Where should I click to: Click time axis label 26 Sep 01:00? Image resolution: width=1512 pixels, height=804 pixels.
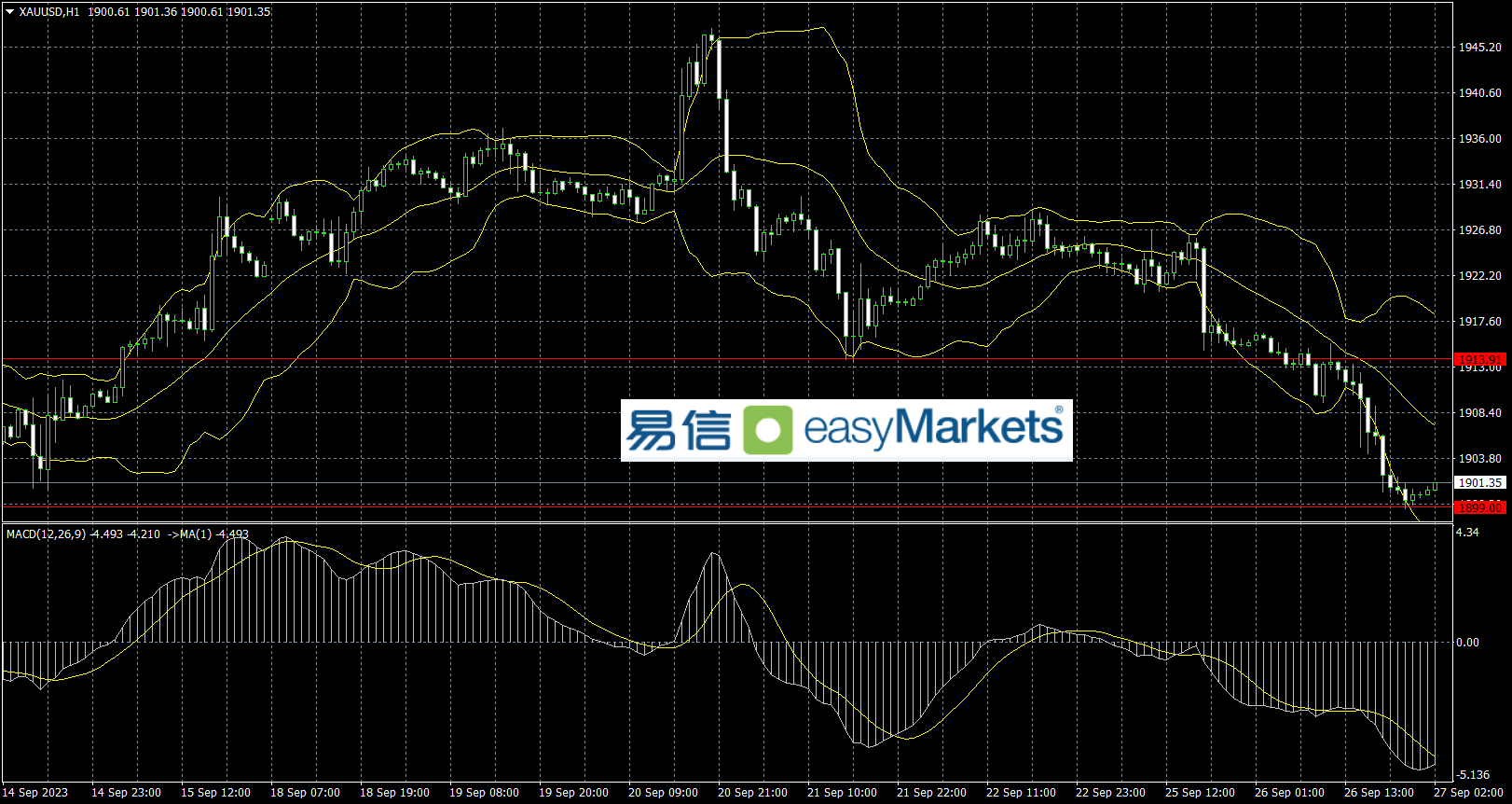pos(1289,793)
